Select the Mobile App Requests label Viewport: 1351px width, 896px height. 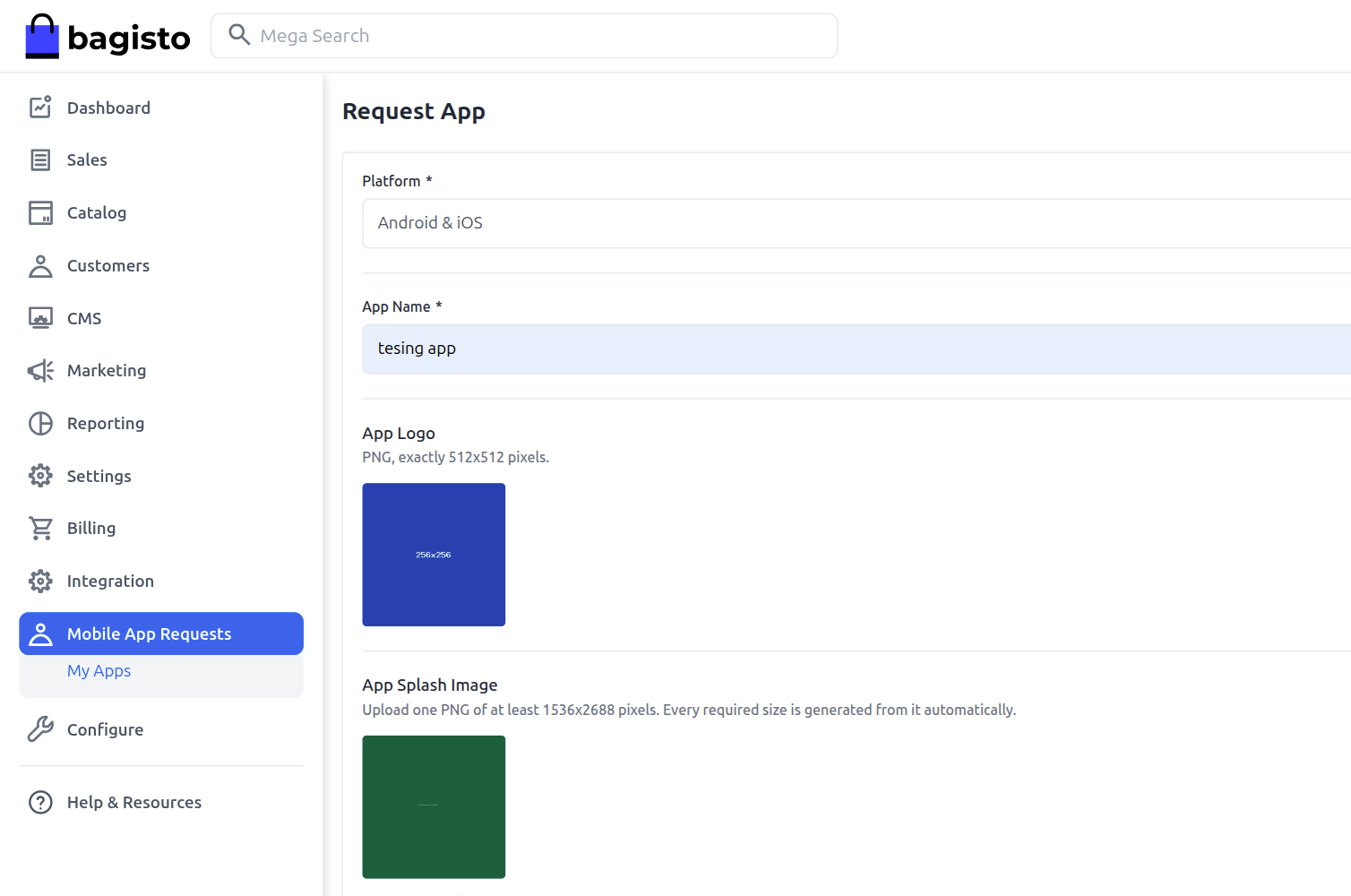pos(149,633)
